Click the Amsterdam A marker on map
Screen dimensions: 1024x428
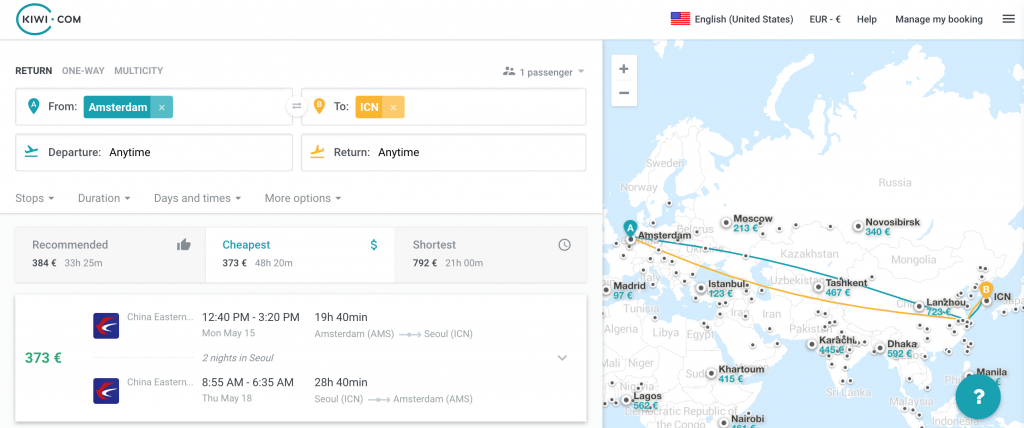(x=630, y=228)
